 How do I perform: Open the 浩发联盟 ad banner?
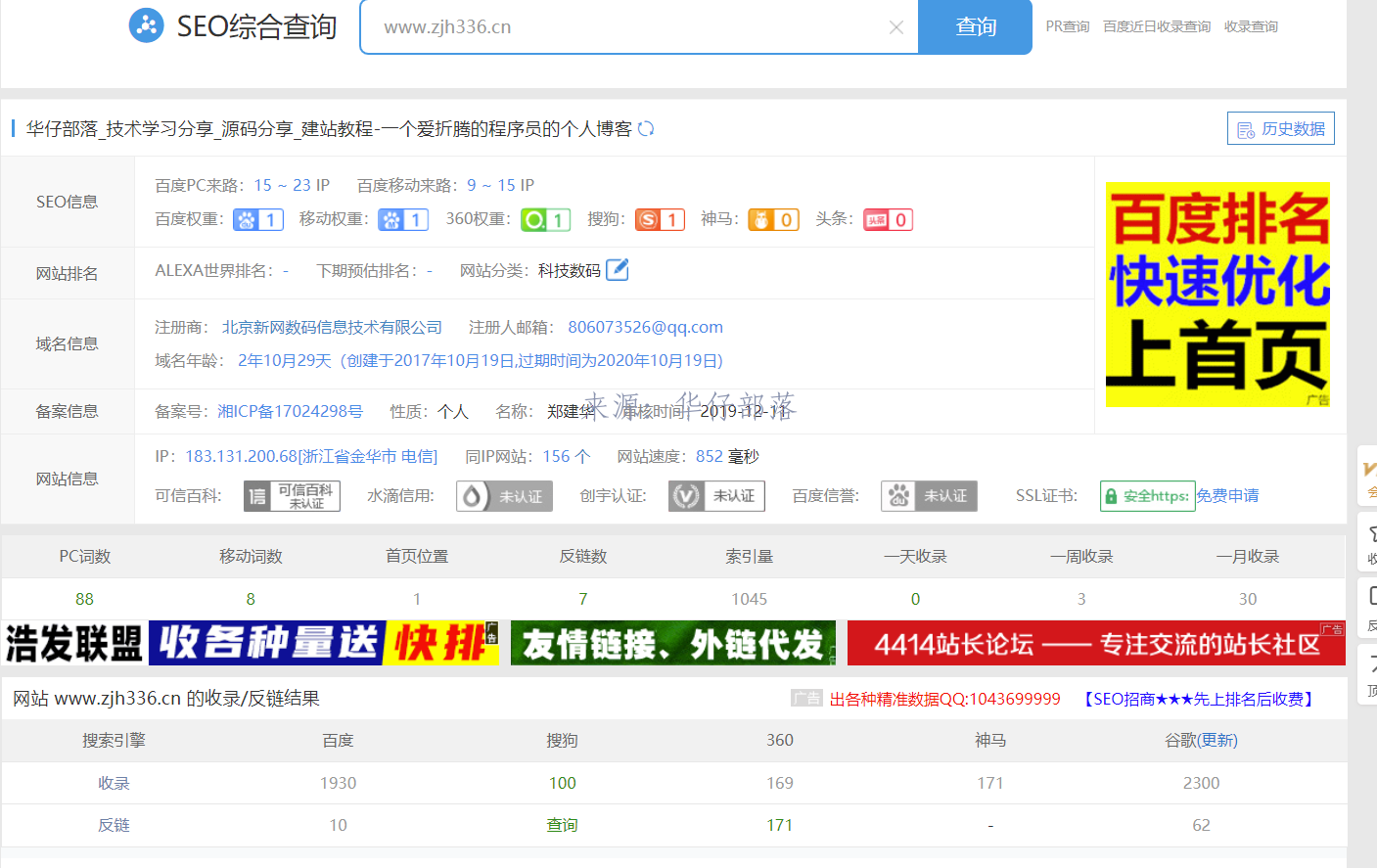click(251, 643)
